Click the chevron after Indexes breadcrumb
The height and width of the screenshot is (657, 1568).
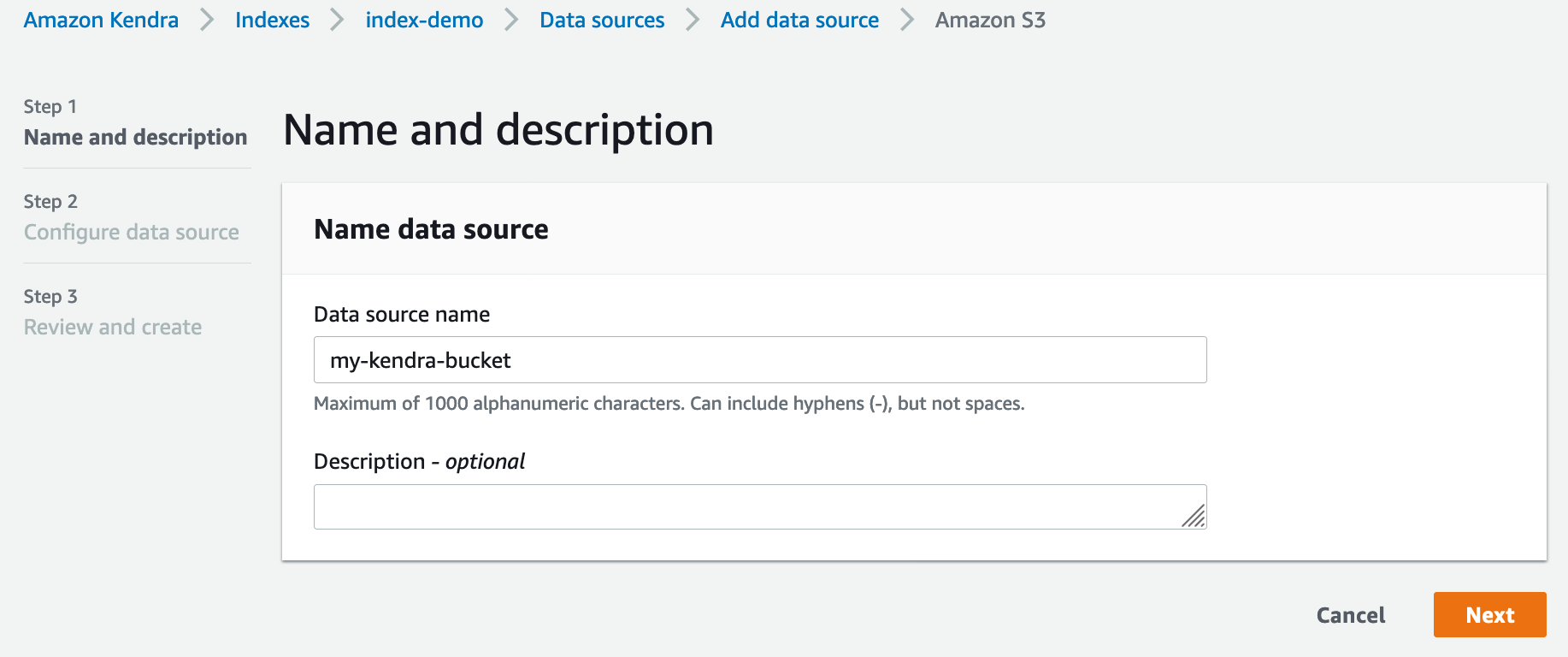[x=337, y=20]
